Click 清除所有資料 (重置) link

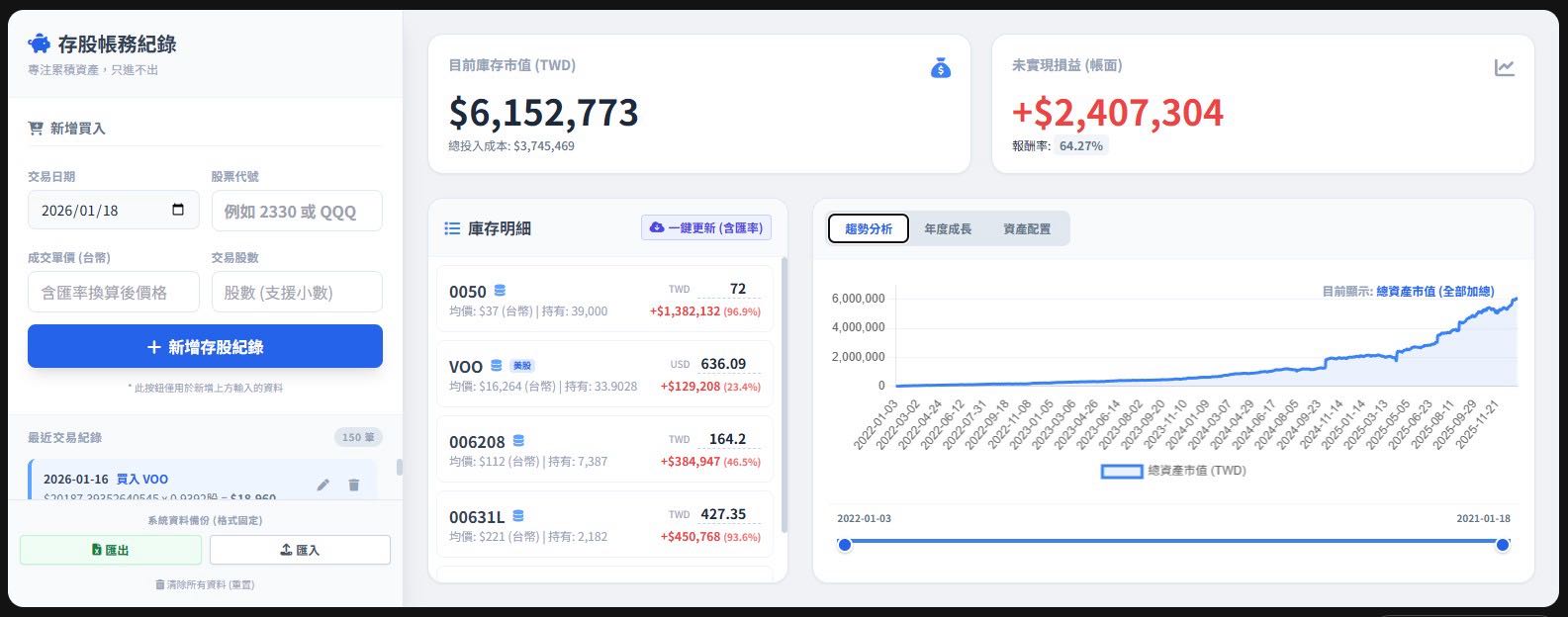click(x=205, y=584)
